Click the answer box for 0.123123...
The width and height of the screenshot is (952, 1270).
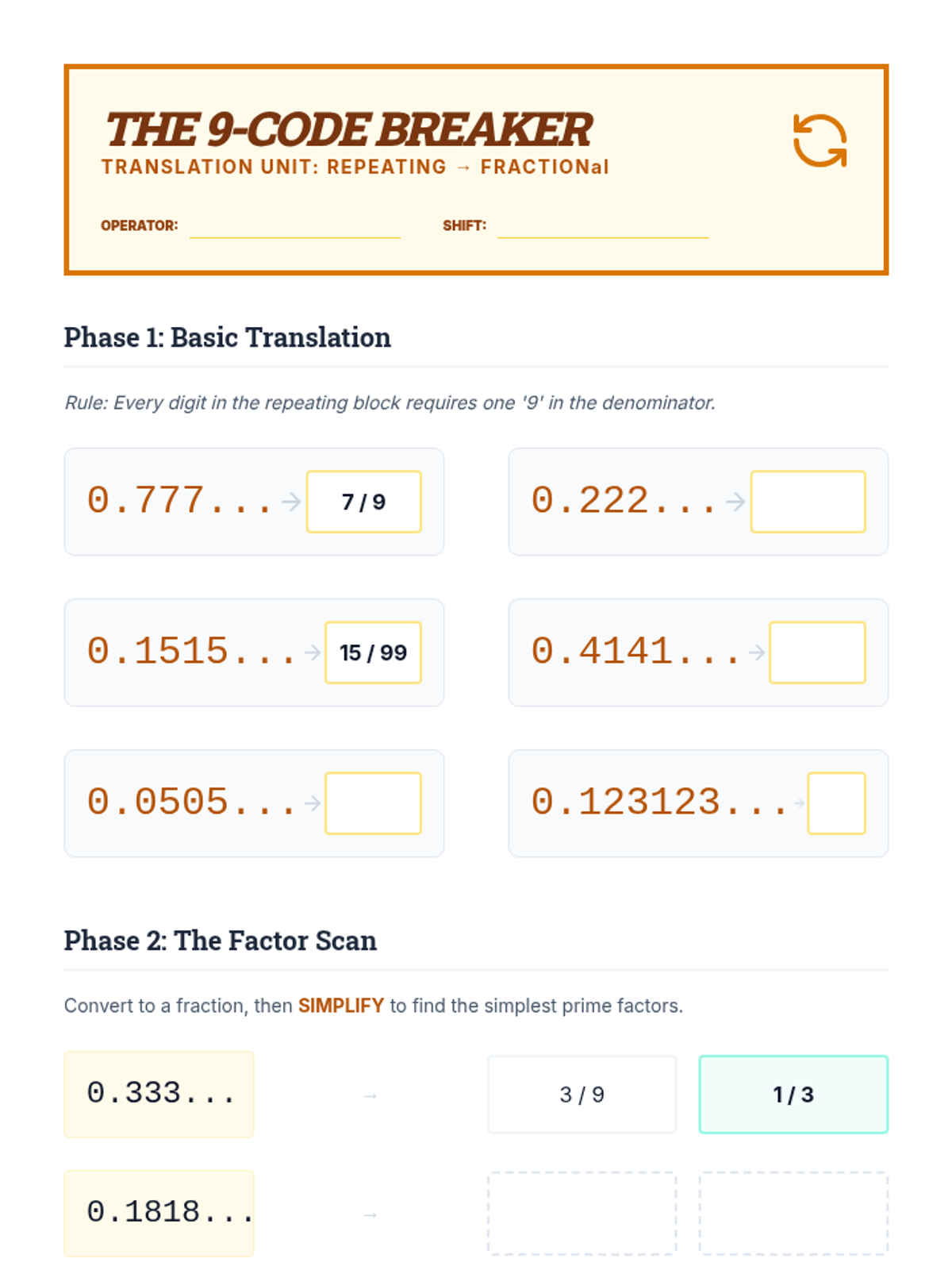pos(836,803)
